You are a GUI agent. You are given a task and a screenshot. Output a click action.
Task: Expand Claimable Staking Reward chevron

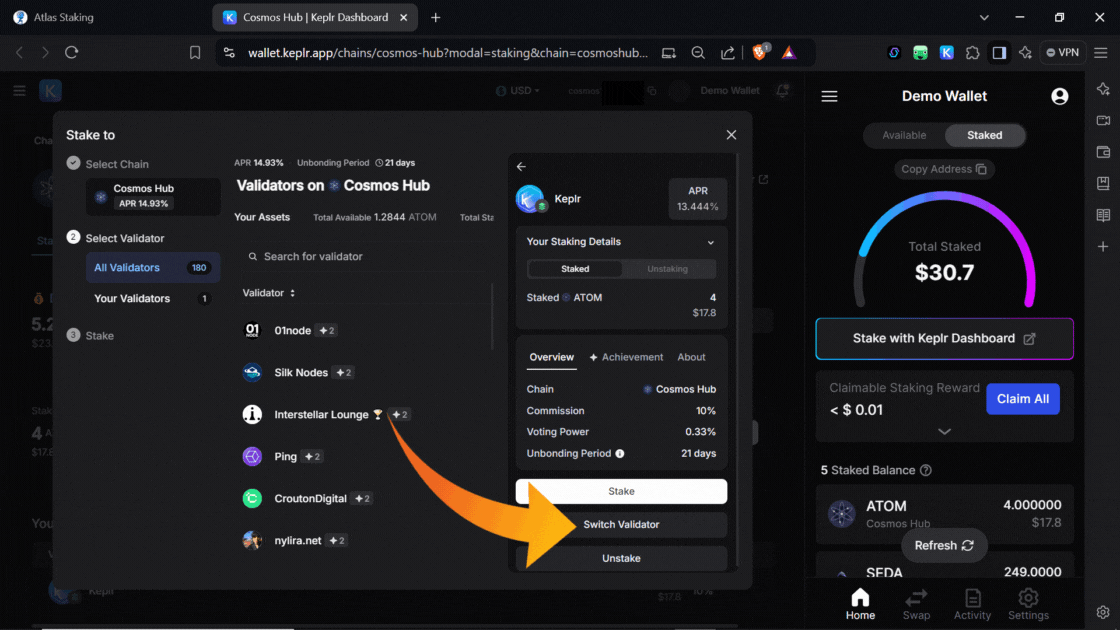944,432
